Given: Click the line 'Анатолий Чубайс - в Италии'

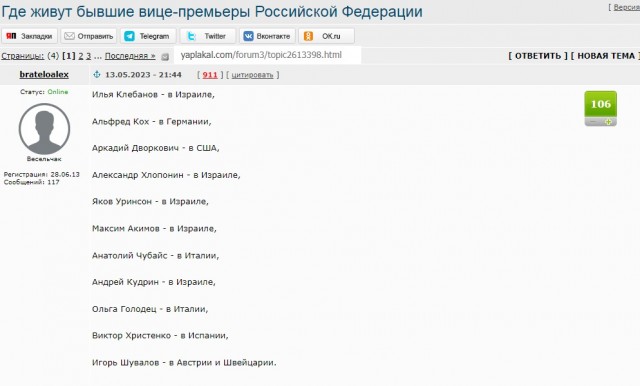Looking at the screenshot, I should [156, 255].
